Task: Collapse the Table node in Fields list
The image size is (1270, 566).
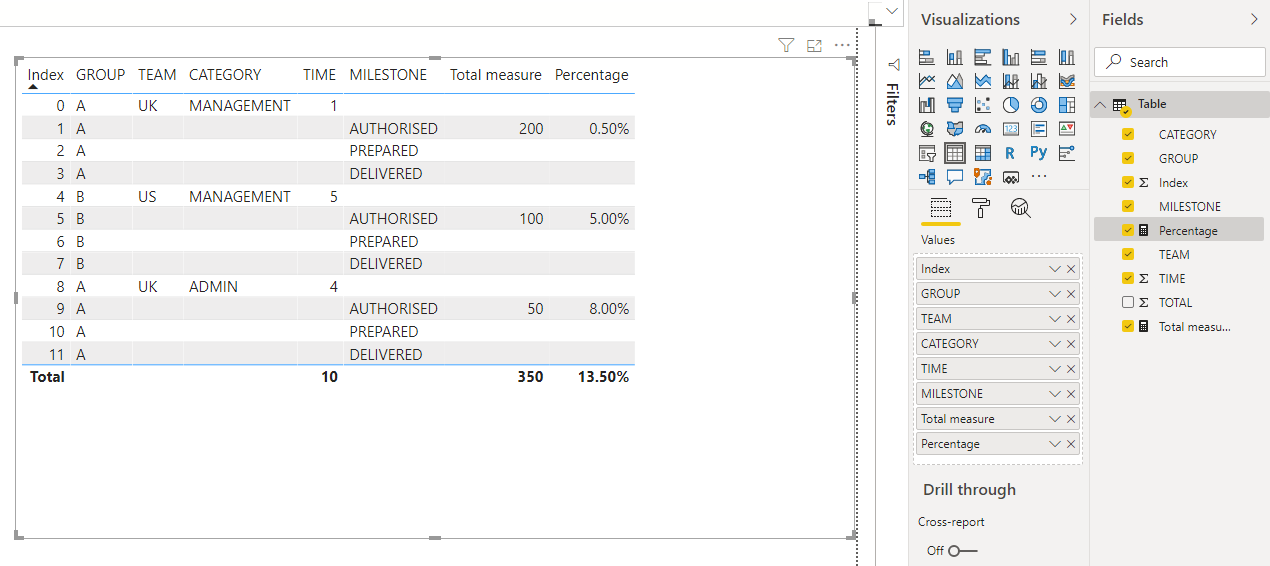Action: [1101, 105]
